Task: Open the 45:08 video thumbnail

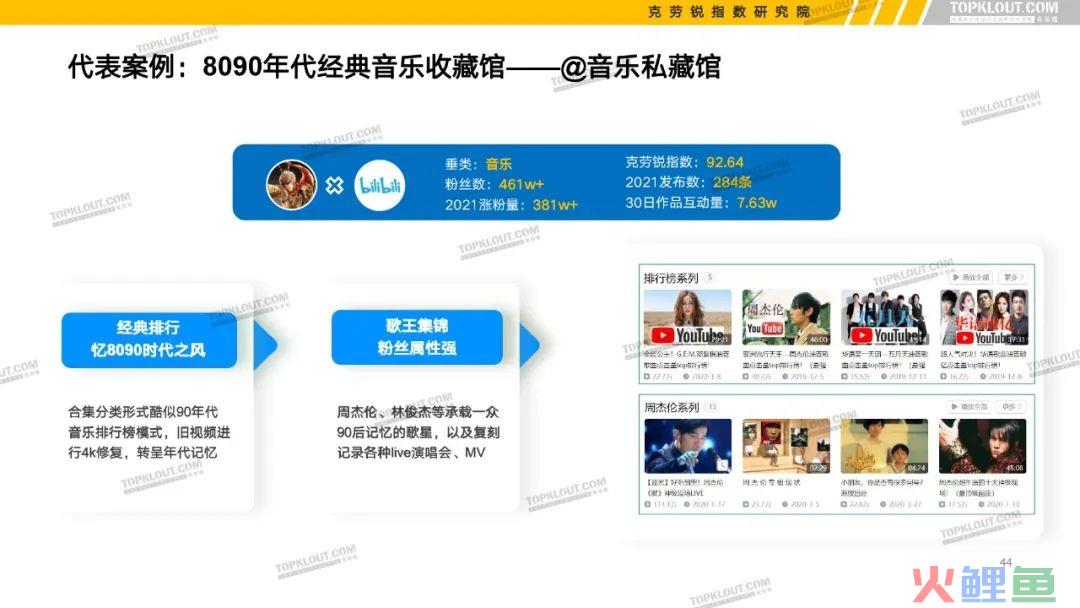Action: [983, 446]
